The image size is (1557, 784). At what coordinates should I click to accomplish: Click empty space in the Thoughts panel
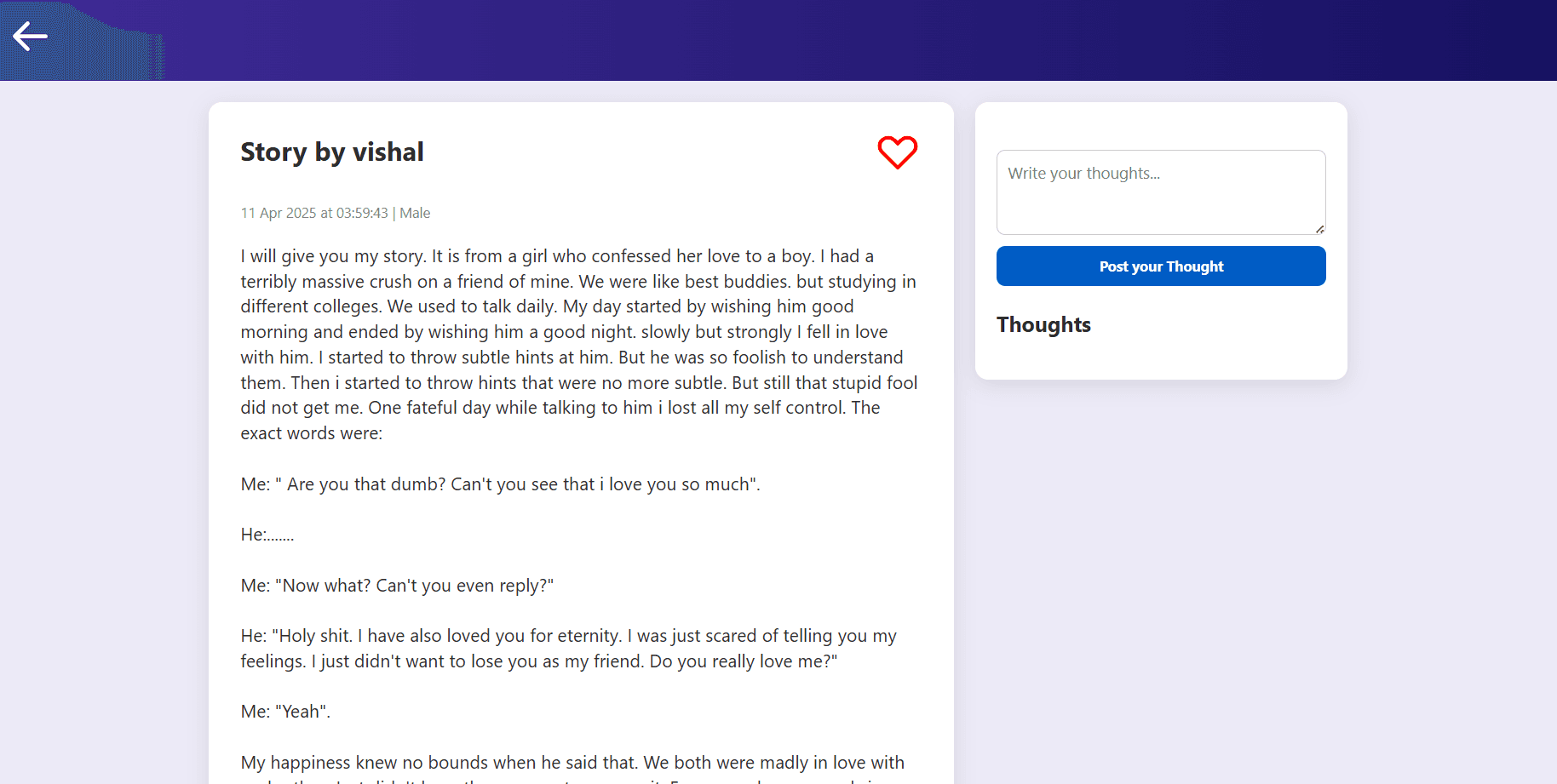(x=1209, y=353)
